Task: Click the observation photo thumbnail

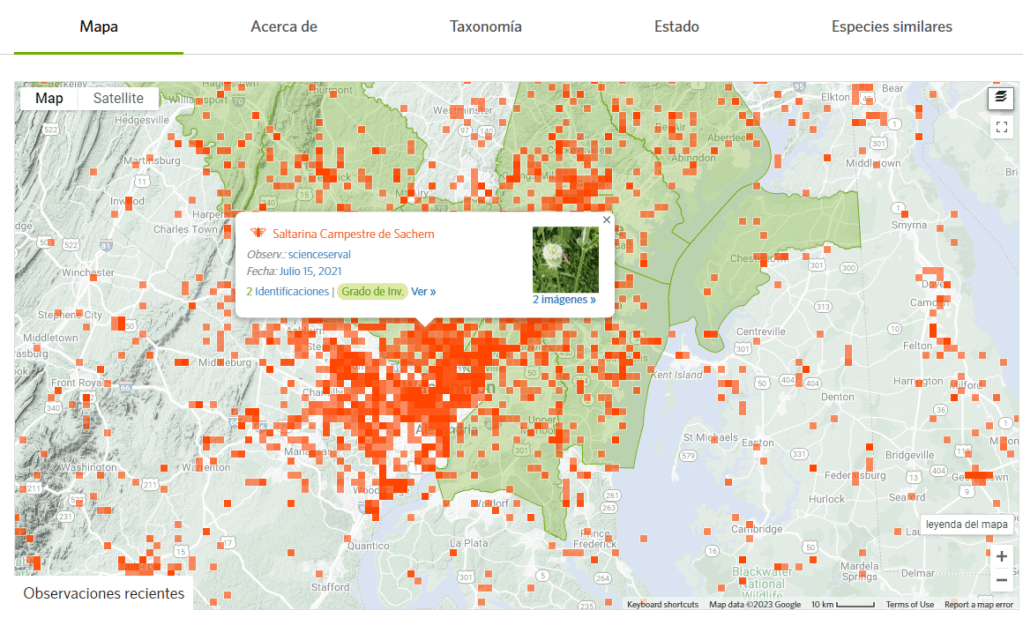Action: (565, 259)
